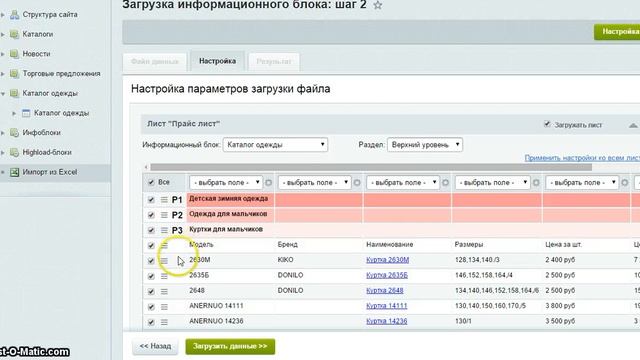The width and height of the screenshot is (640, 360).
Task: Click the horizontal table scrollbar
Action: (371, 167)
